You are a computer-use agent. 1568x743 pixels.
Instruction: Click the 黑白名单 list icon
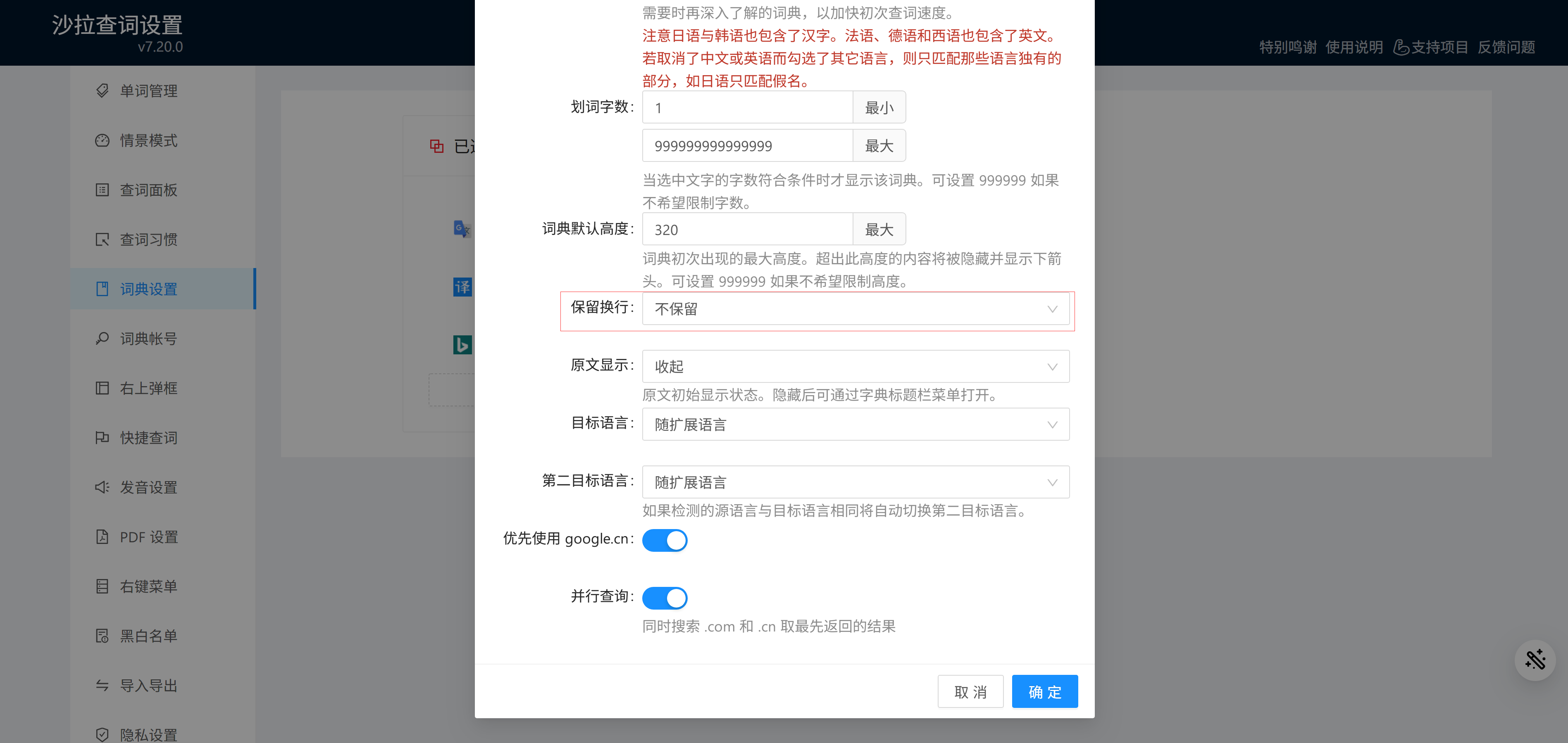click(102, 636)
